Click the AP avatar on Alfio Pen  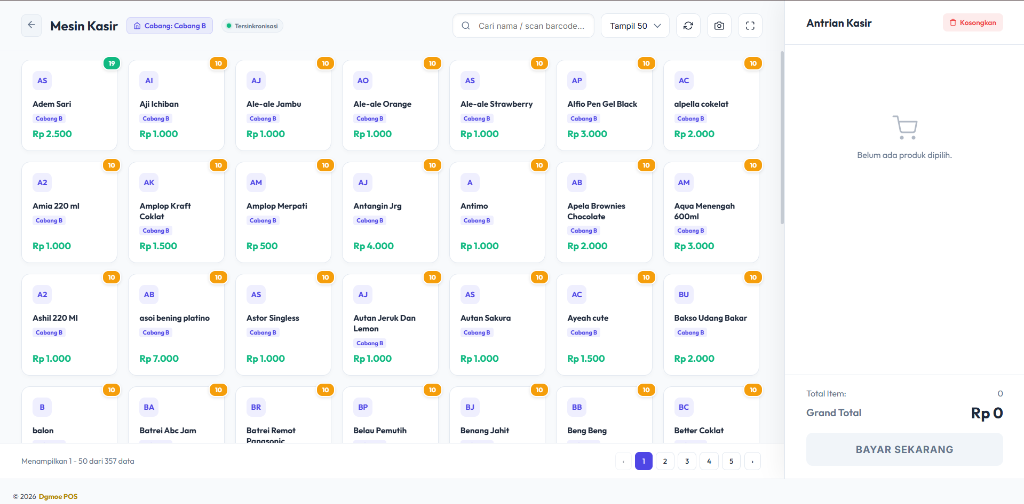577,81
